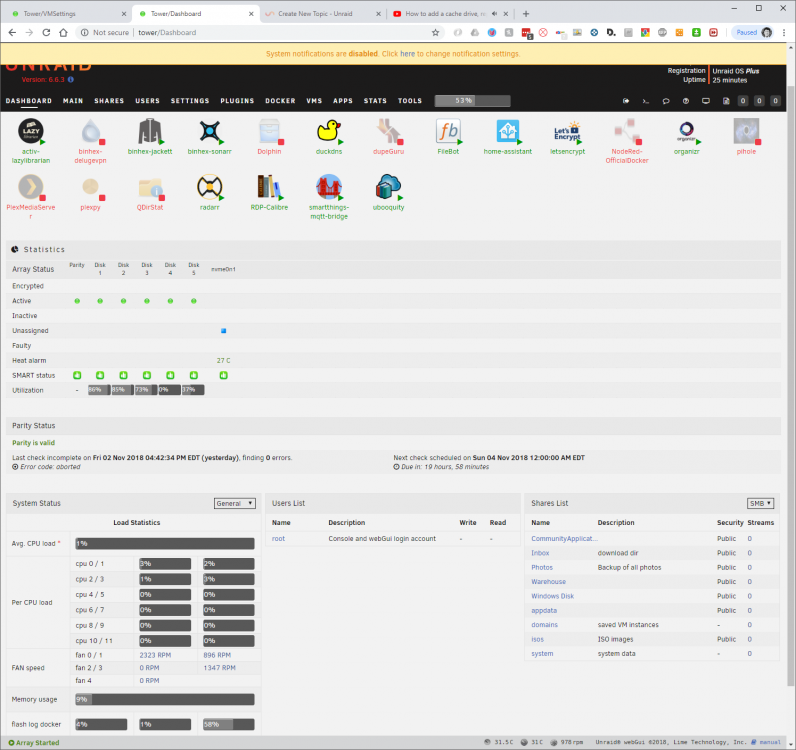Click the FileBot container icon
Screen dimensions: 796x750
tap(448, 131)
